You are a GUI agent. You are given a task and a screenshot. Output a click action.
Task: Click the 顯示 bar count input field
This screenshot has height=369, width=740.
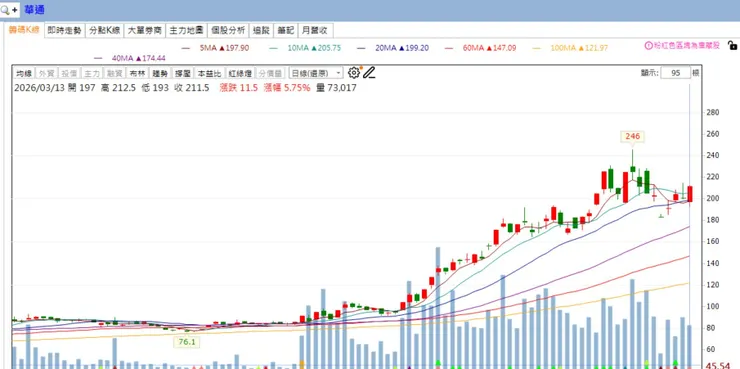click(x=675, y=73)
